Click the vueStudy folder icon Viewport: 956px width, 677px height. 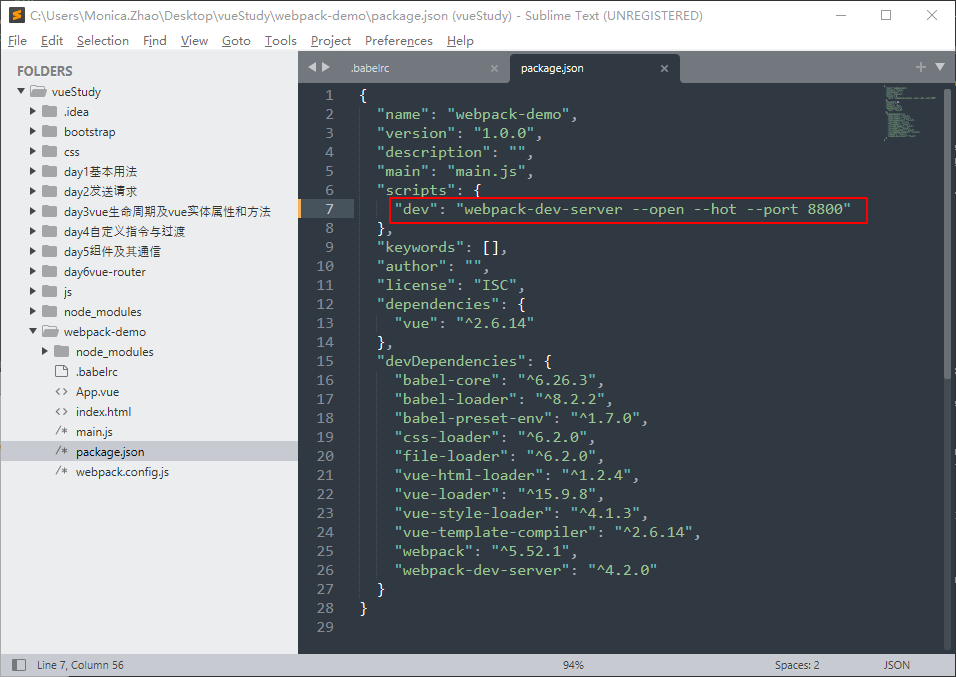pos(38,91)
